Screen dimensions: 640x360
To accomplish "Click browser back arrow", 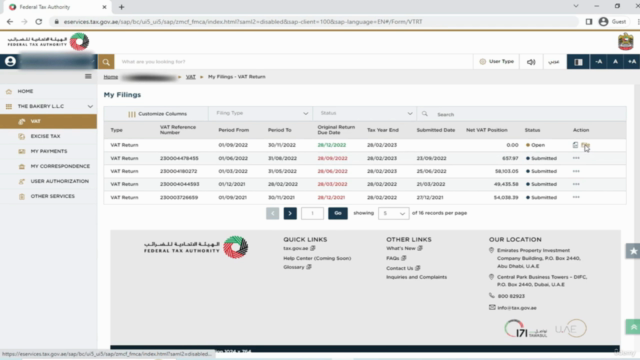I will click(10, 22).
